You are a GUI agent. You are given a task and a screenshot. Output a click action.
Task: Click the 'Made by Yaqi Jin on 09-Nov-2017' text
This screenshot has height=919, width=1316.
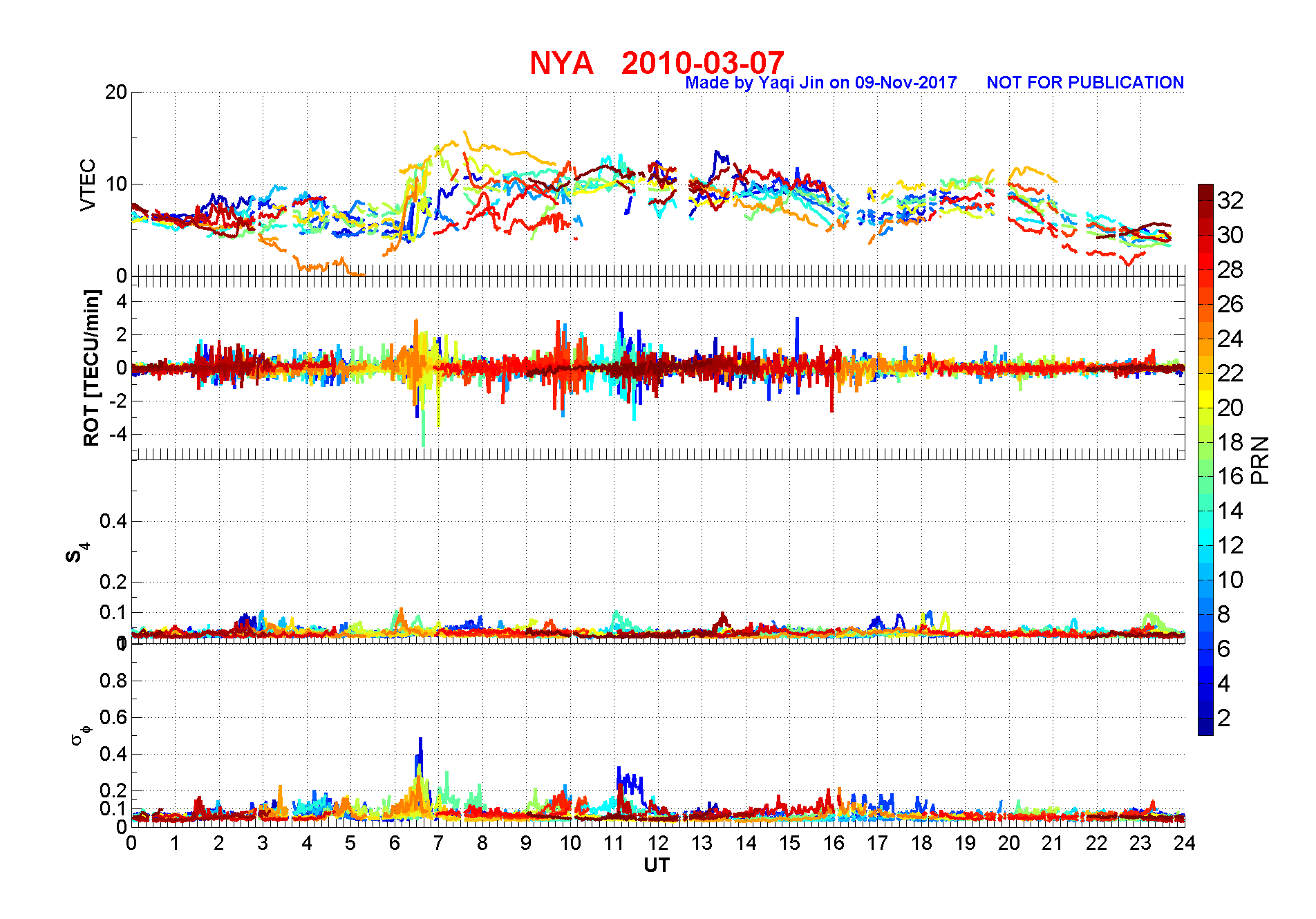pyautogui.click(x=821, y=83)
